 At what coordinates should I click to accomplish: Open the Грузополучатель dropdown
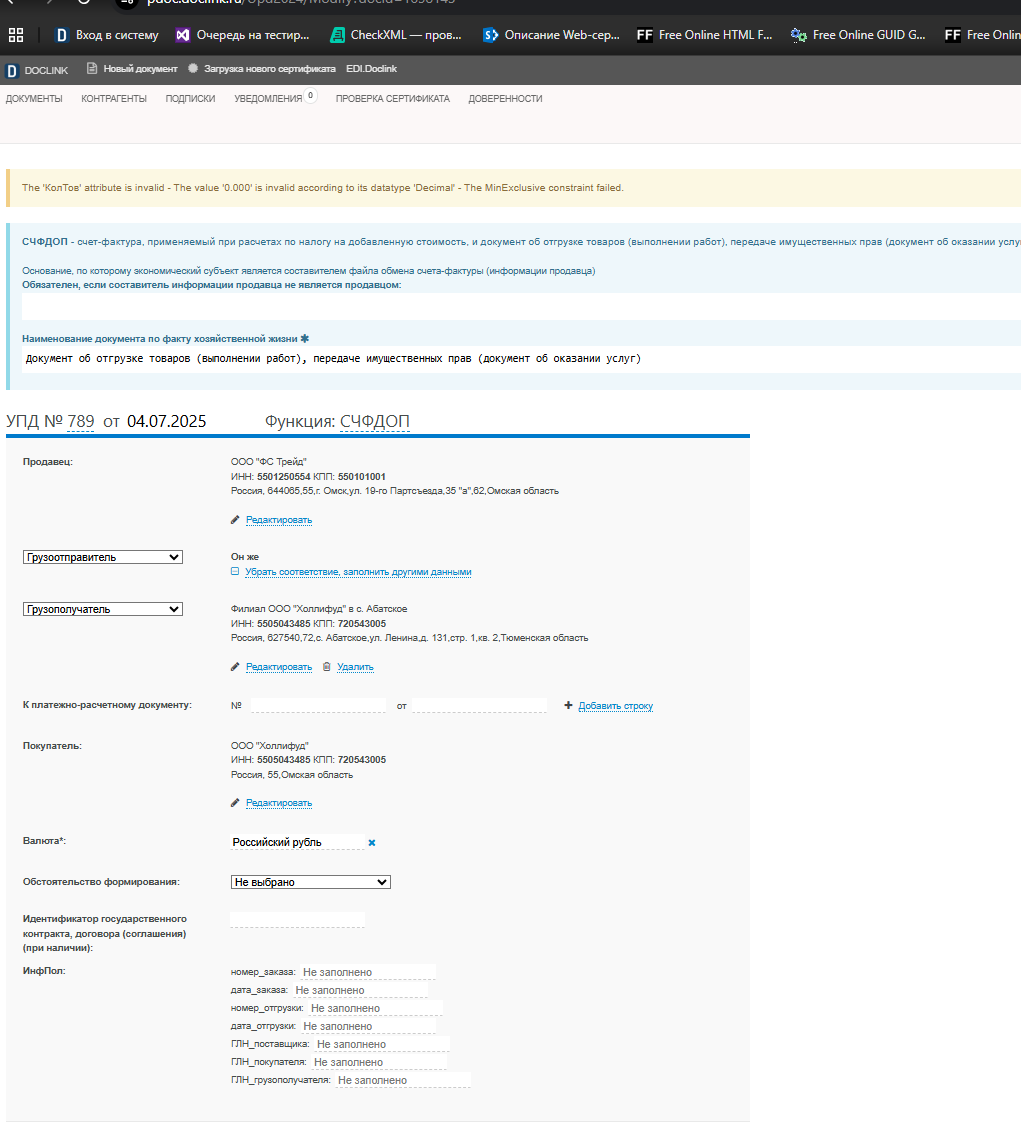(103, 609)
